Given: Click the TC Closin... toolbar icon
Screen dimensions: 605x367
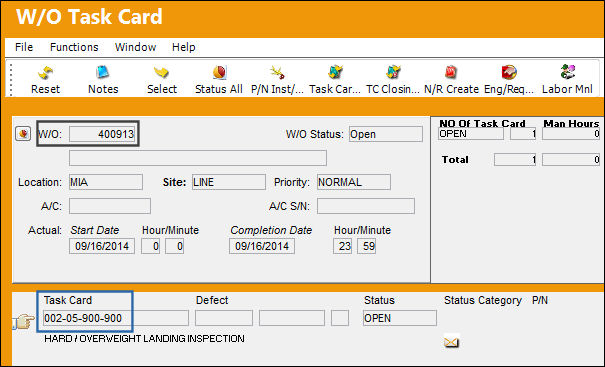Looking at the screenshot, I should coord(393,72).
